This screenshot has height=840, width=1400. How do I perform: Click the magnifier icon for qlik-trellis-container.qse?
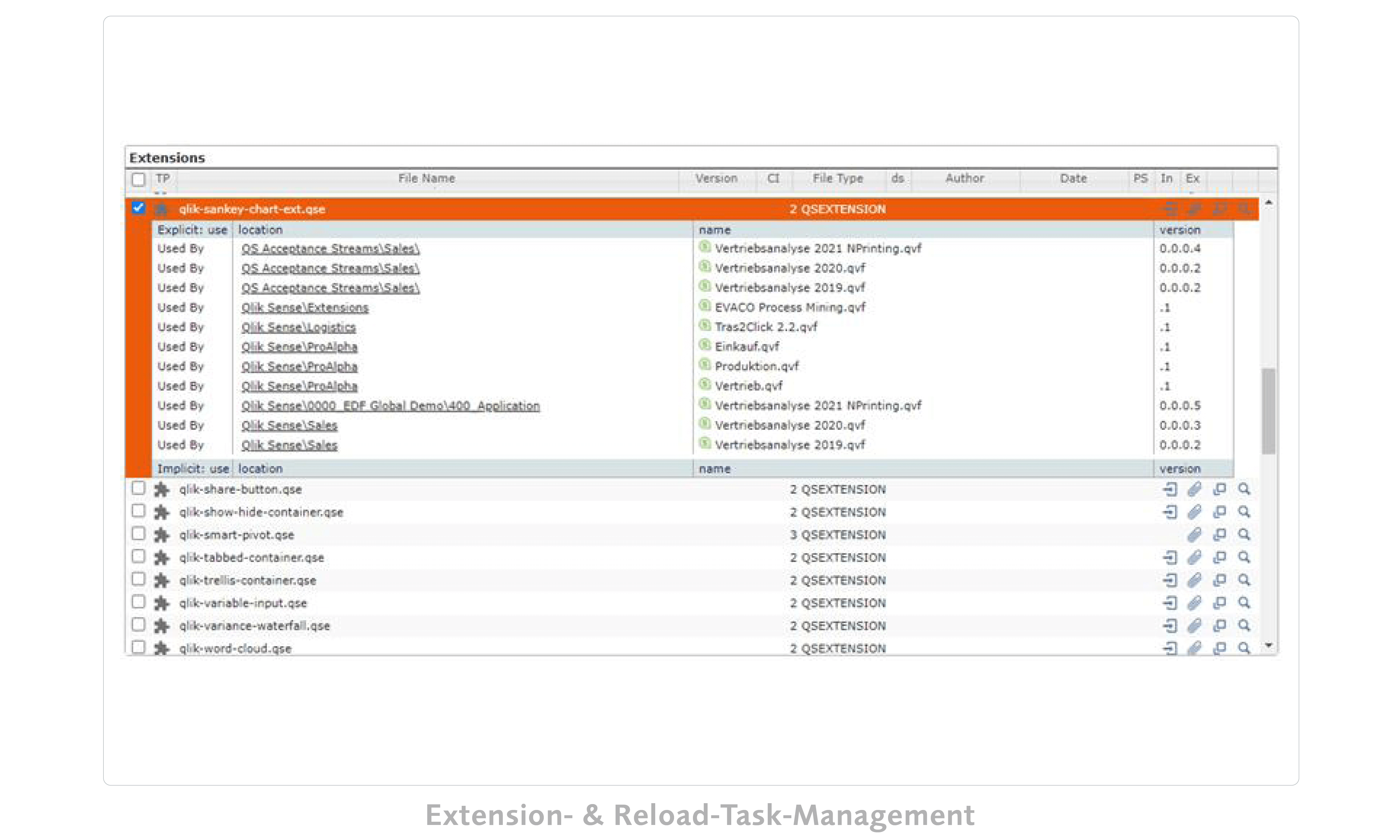(x=1244, y=580)
